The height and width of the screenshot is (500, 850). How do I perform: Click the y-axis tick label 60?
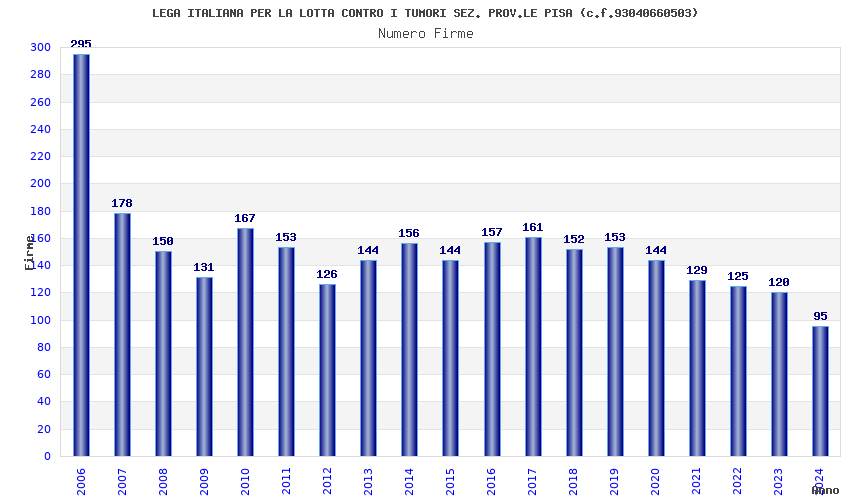coord(44,375)
